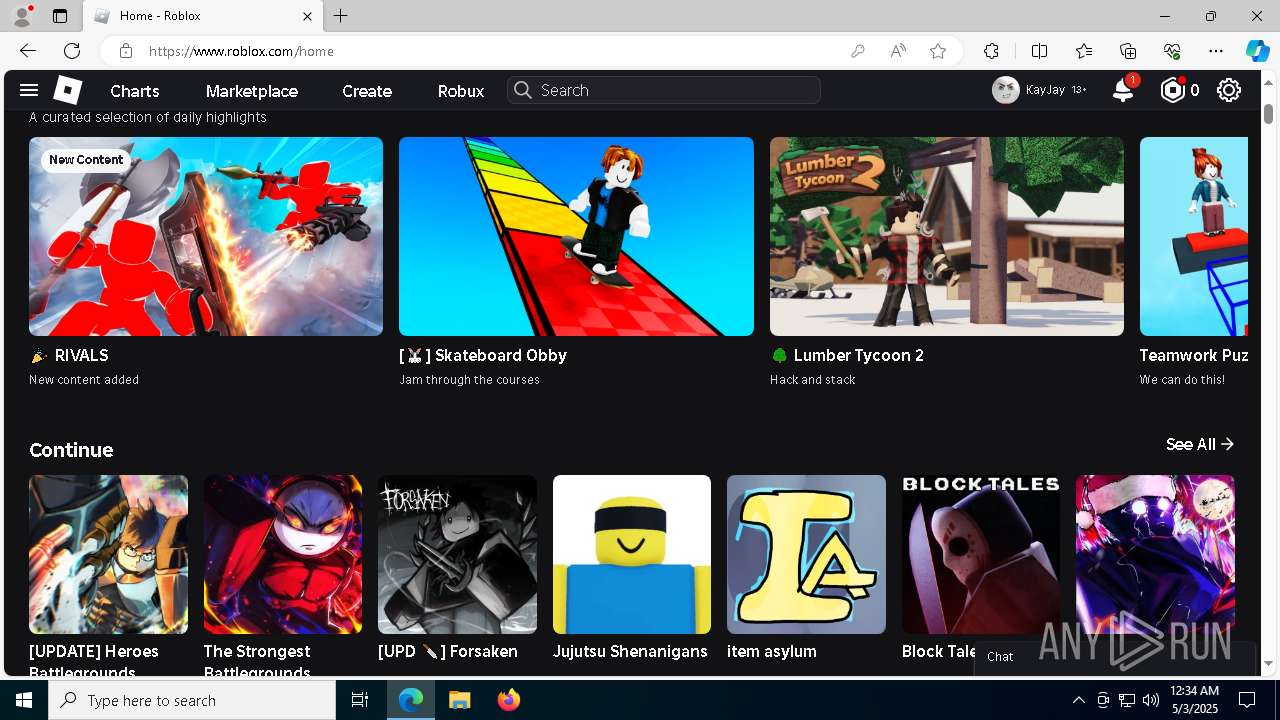Open the Windows Start menu

pyautogui.click(x=24, y=700)
